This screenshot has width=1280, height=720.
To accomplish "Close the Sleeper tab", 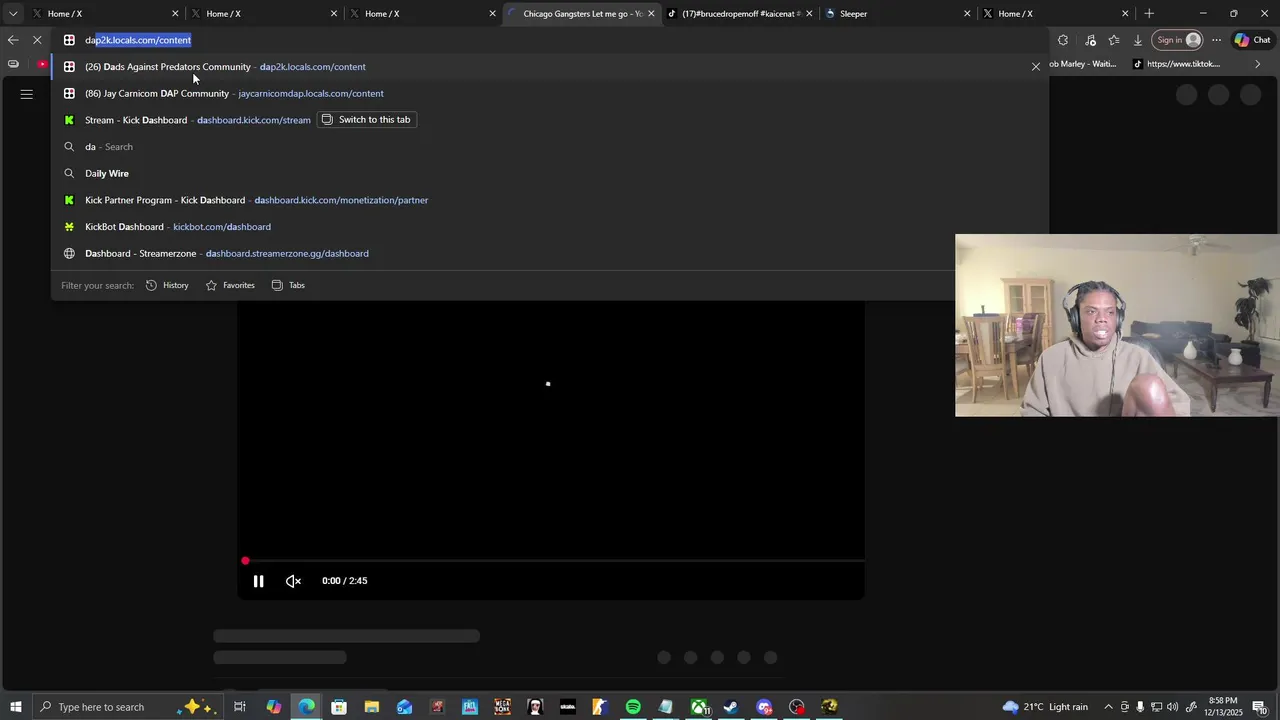I will (x=967, y=14).
